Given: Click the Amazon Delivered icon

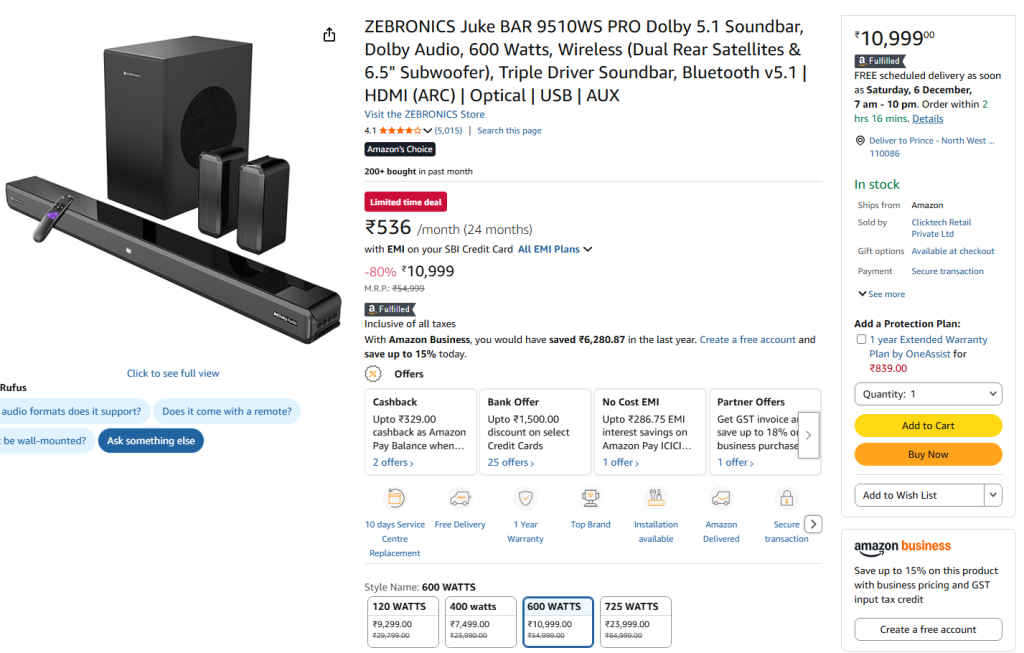Looking at the screenshot, I should coord(721,497).
